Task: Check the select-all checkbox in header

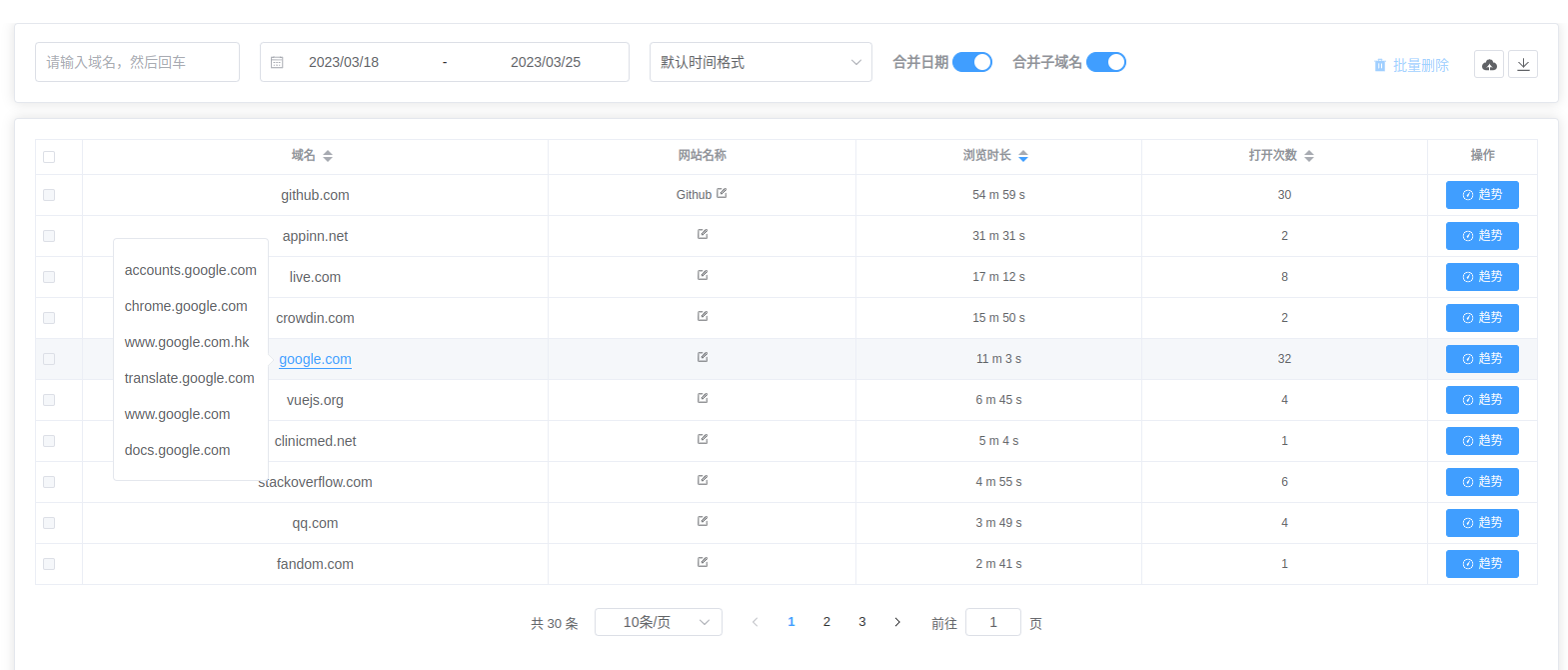Action: 49,157
